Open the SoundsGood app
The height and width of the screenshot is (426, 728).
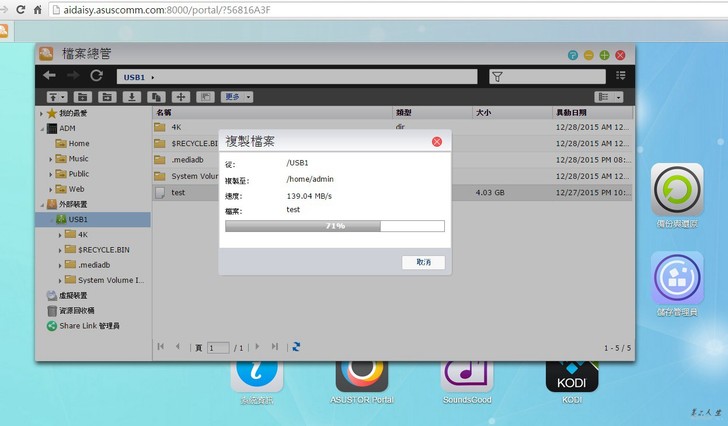tap(467, 374)
